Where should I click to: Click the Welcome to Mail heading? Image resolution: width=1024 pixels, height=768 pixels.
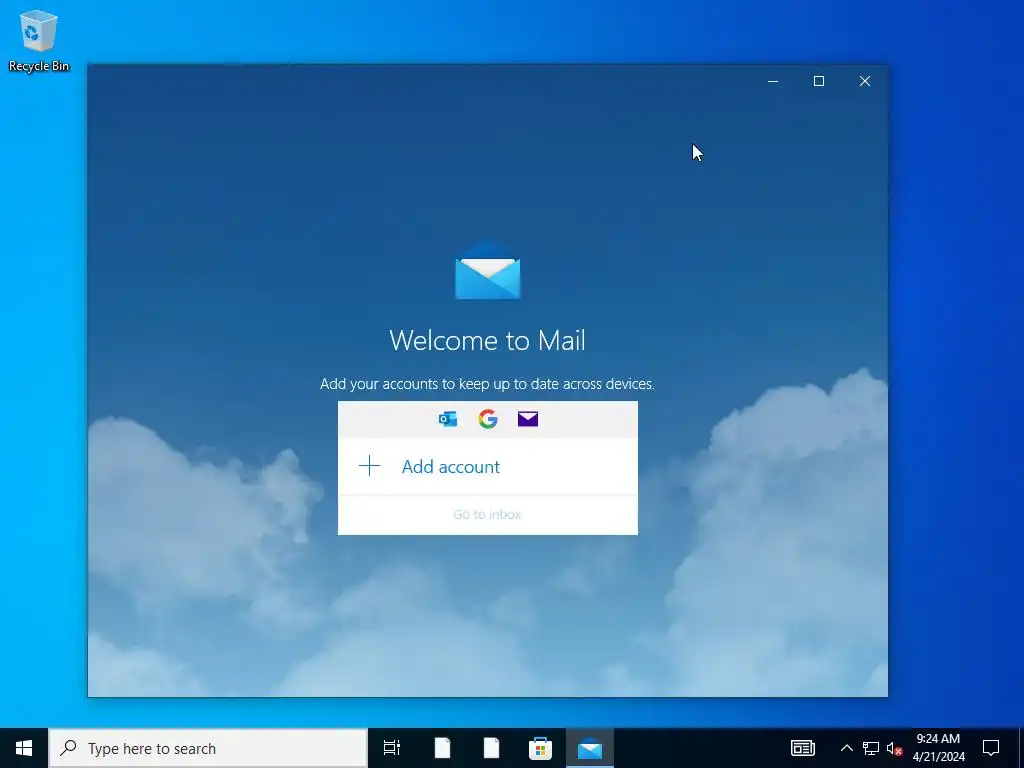(x=487, y=340)
